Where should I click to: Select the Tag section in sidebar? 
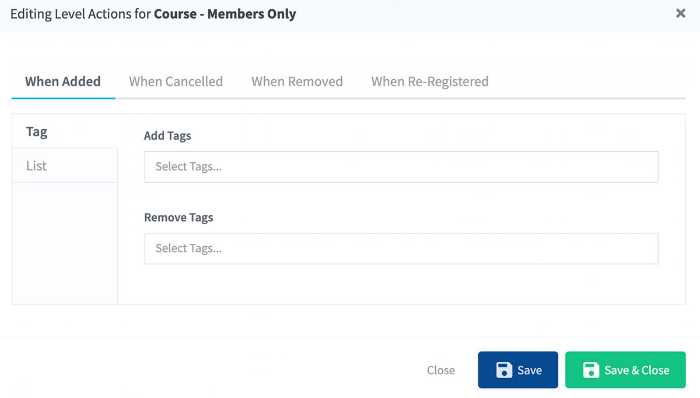coord(65,132)
